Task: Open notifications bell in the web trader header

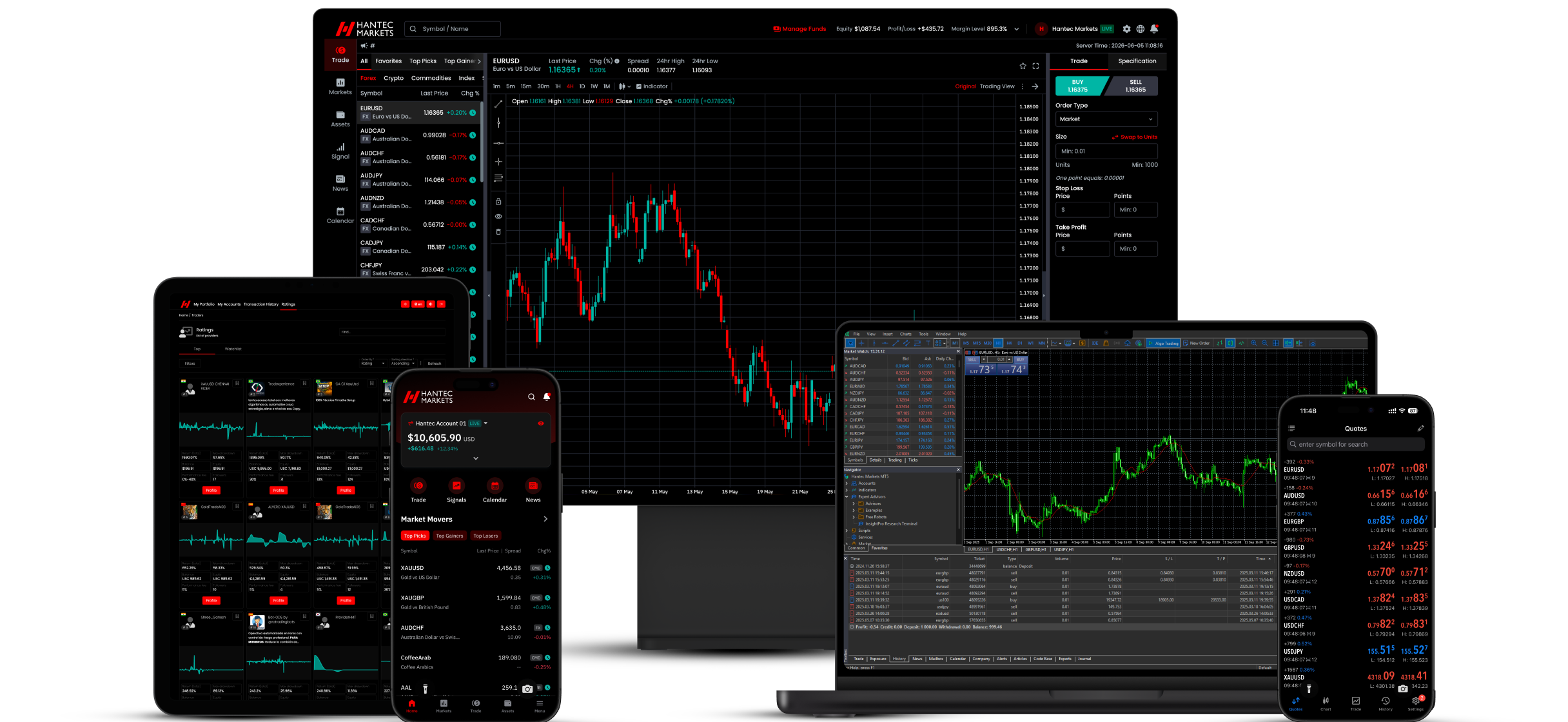Action: click(1155, 29)
